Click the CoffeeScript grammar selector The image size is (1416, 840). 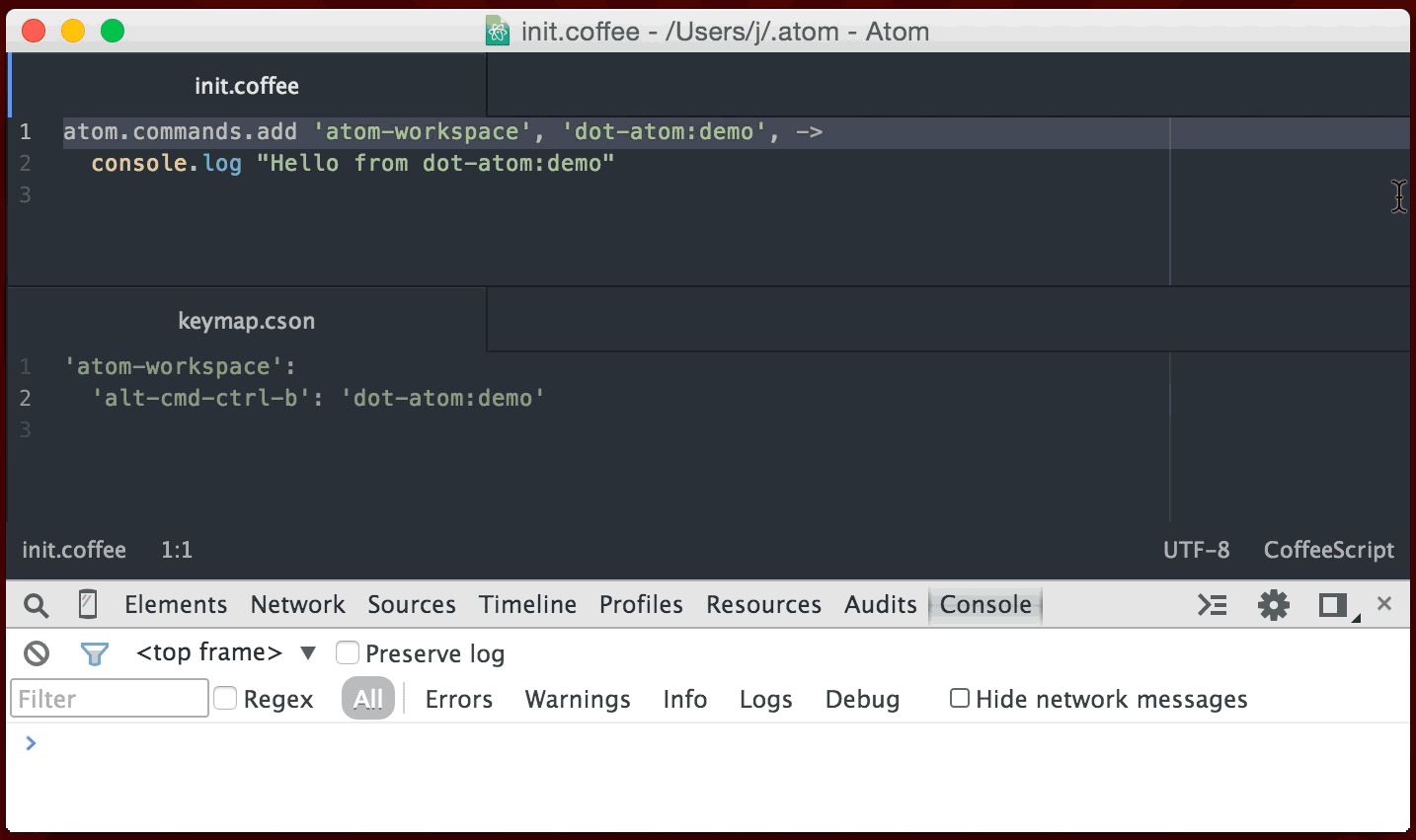coord(1329,550)
